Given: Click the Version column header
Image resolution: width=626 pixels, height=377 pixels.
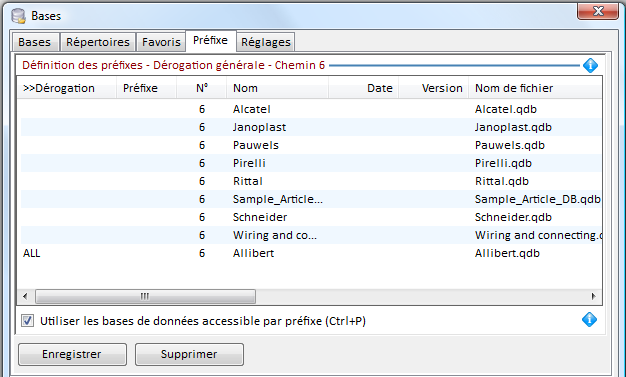Looking at the screenshot, I should coord(433,88).
